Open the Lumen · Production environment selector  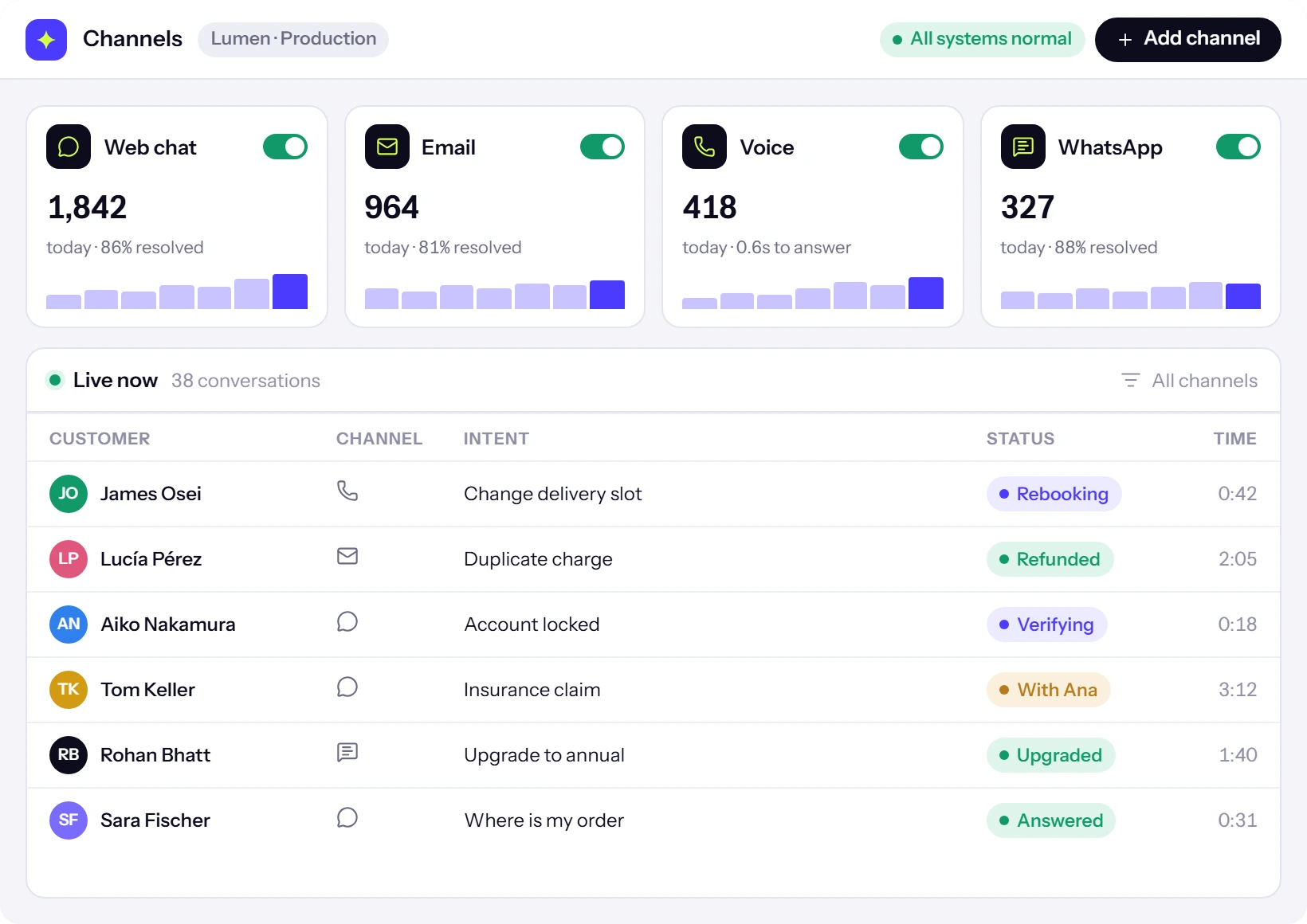(x=293, y=39)
